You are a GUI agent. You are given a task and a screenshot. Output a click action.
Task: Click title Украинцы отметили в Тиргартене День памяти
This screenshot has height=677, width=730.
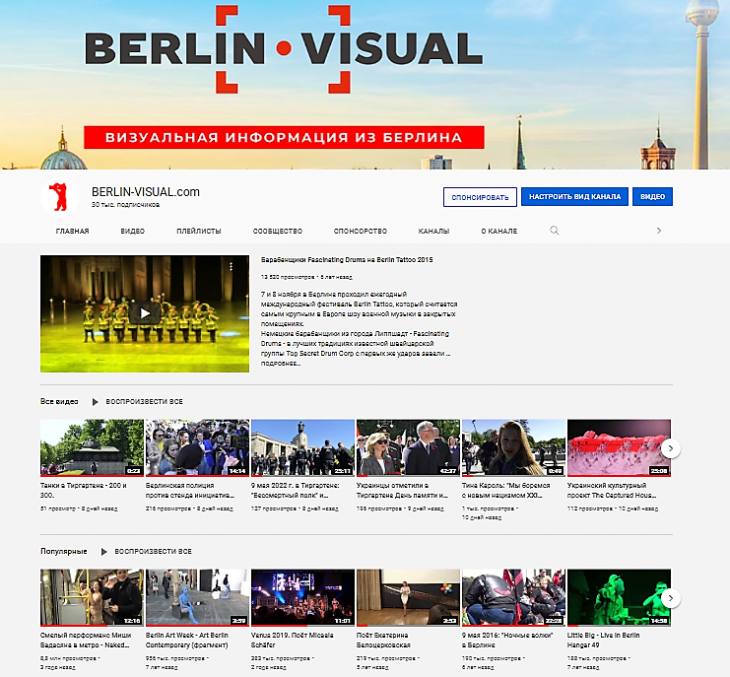tap(402, 490)
